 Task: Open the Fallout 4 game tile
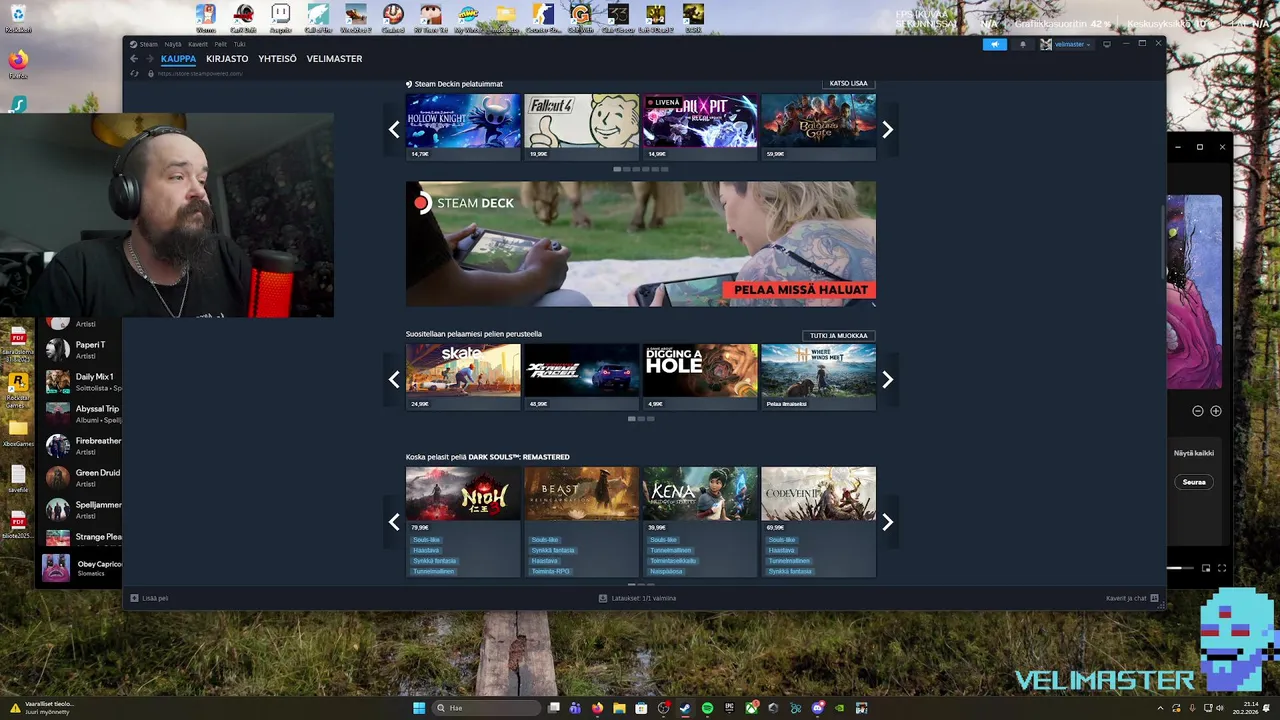pos(581,127)
